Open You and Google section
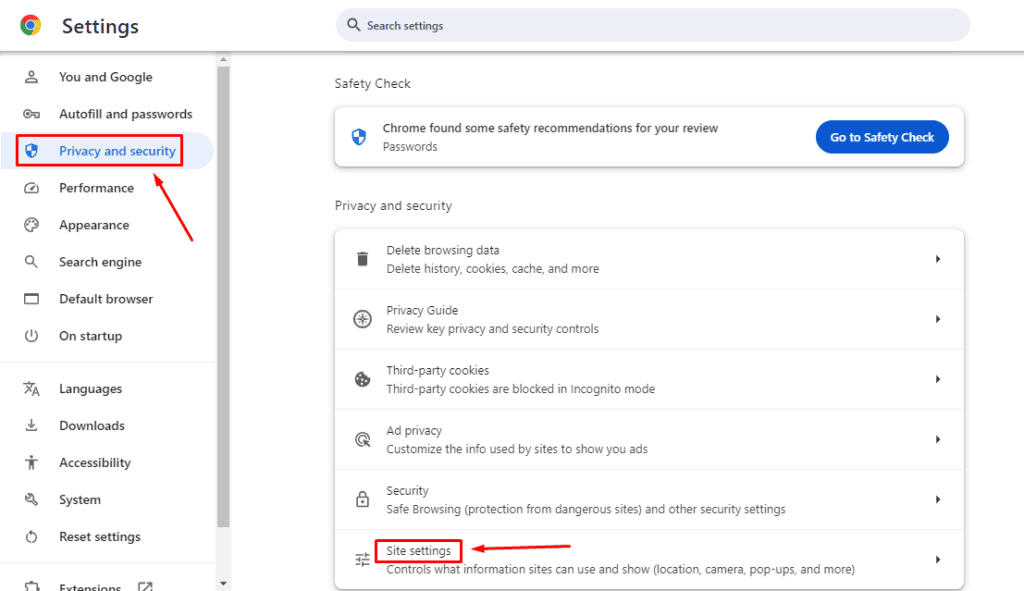The height and width of the screenshot is (591, 1024). click(107, 77)
